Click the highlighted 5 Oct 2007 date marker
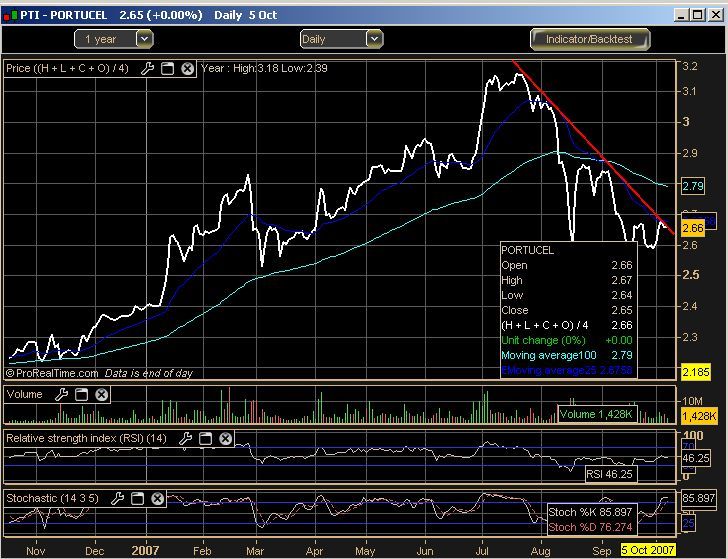This screenshot has height=559, width=728. (648, 551)
